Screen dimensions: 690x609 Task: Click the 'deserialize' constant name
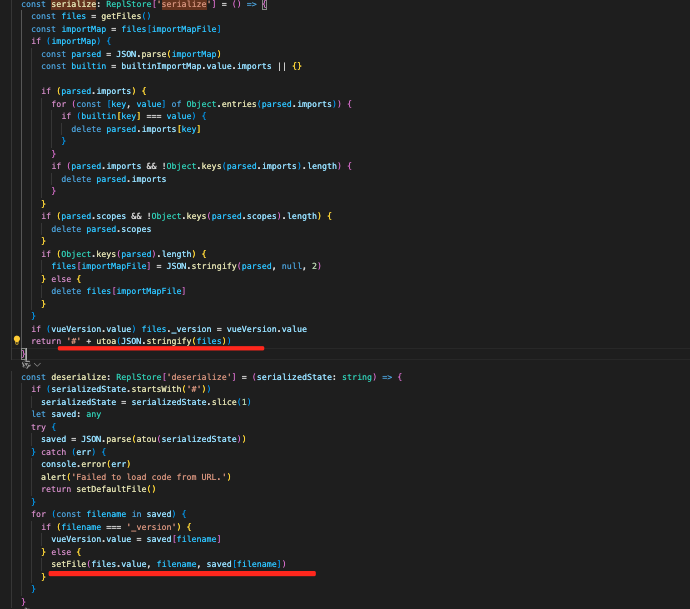click(x=79, y=377)
